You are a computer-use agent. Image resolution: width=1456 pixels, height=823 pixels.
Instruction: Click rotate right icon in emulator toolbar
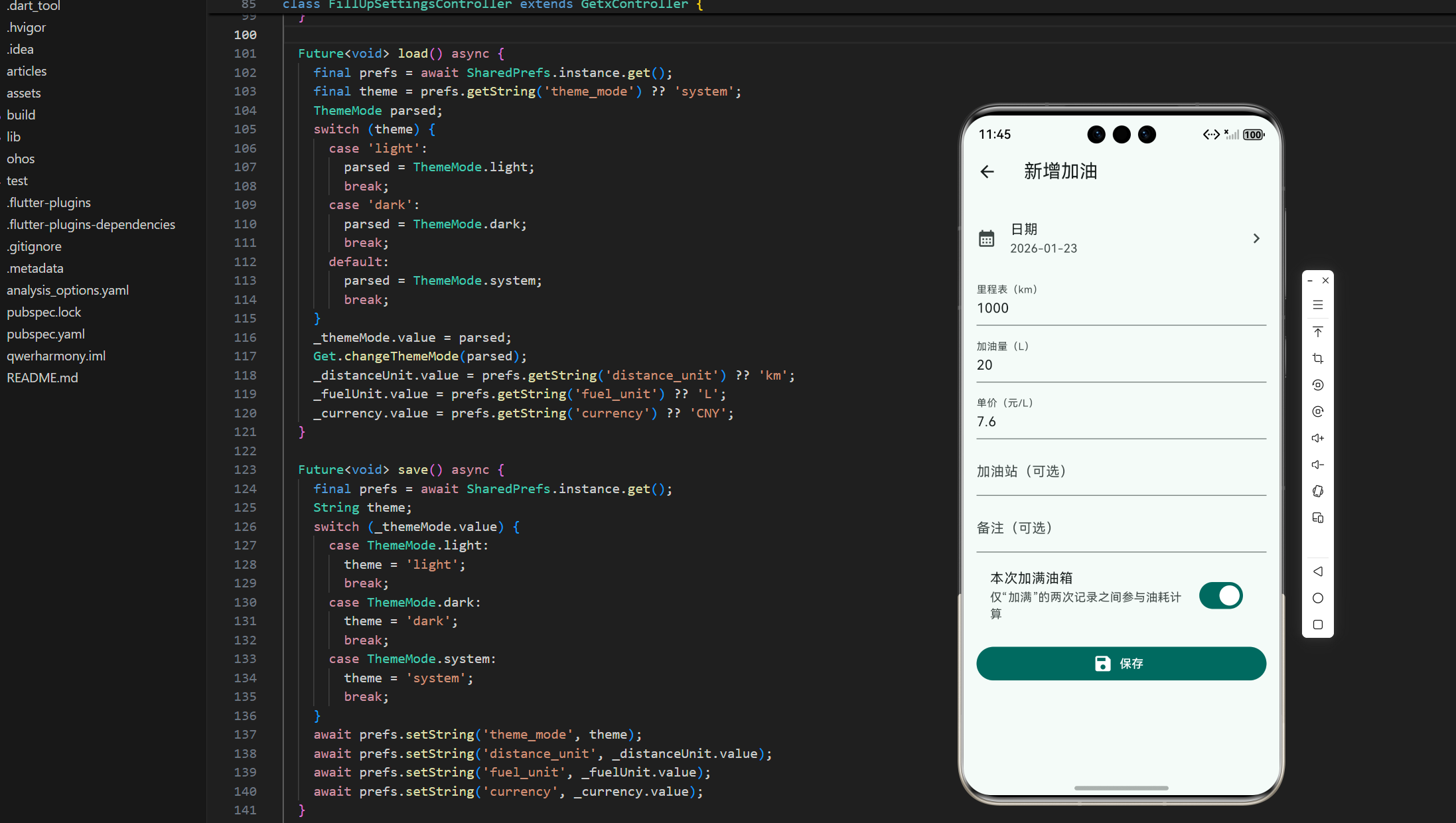pos(1318,411)
